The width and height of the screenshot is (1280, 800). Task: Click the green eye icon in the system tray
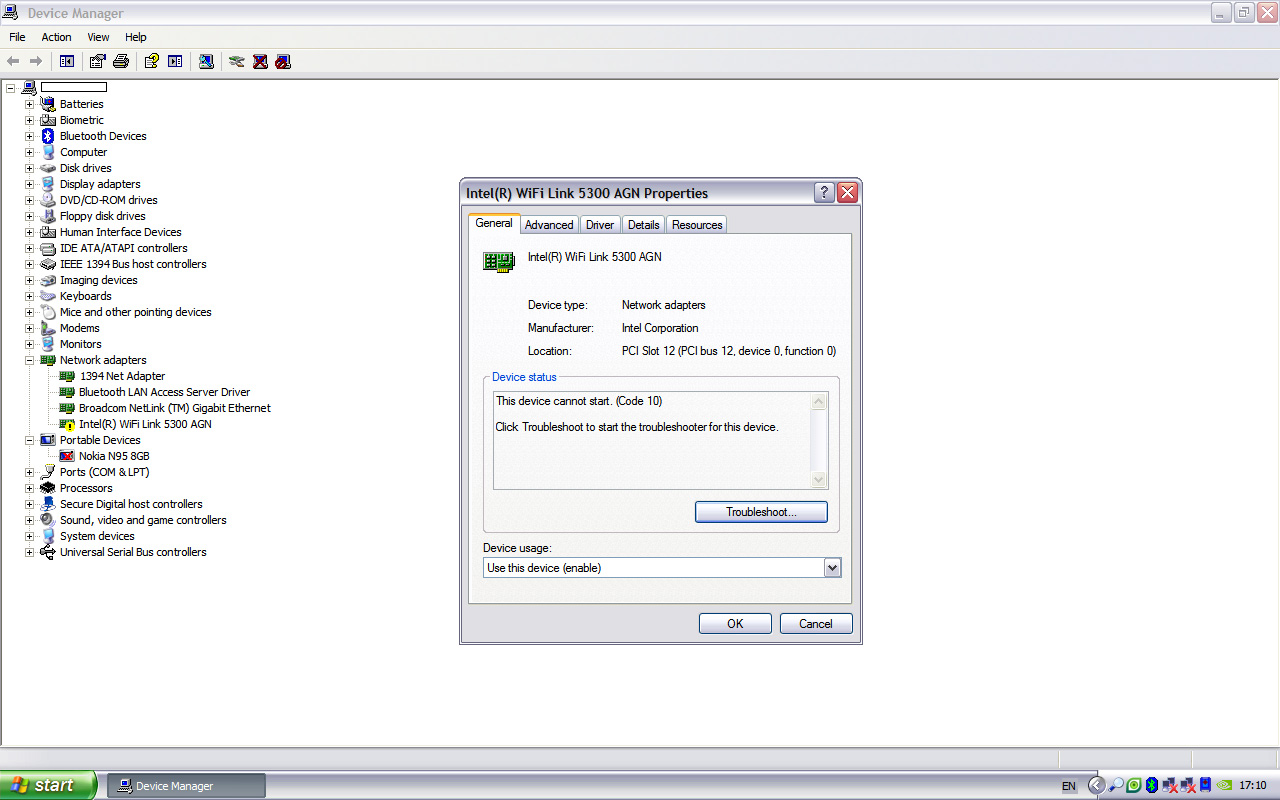(x=1134, y=786)
